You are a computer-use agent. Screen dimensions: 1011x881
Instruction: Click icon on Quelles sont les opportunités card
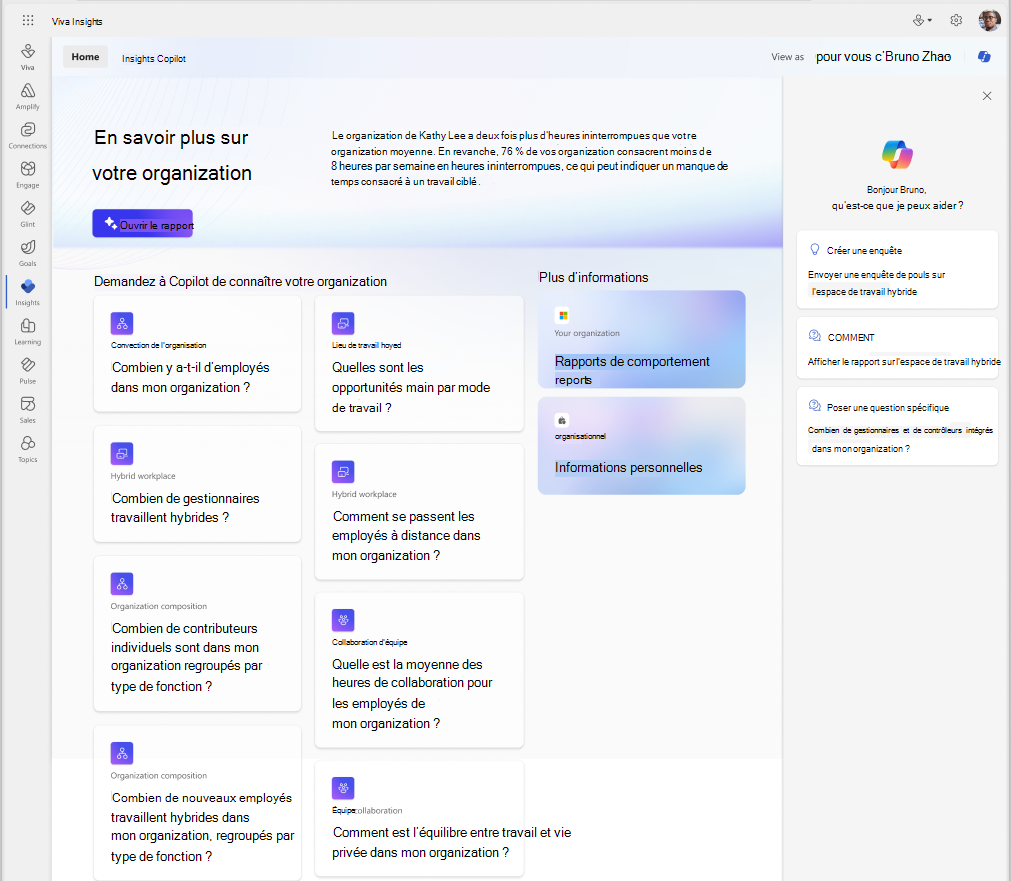(x=343, y=323)
